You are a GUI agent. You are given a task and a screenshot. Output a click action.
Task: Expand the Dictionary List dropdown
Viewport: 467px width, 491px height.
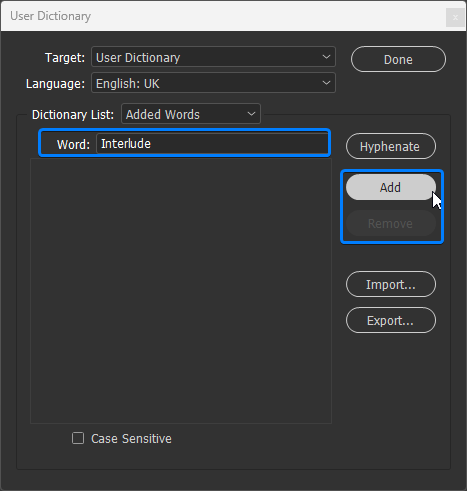coord(191,114)
